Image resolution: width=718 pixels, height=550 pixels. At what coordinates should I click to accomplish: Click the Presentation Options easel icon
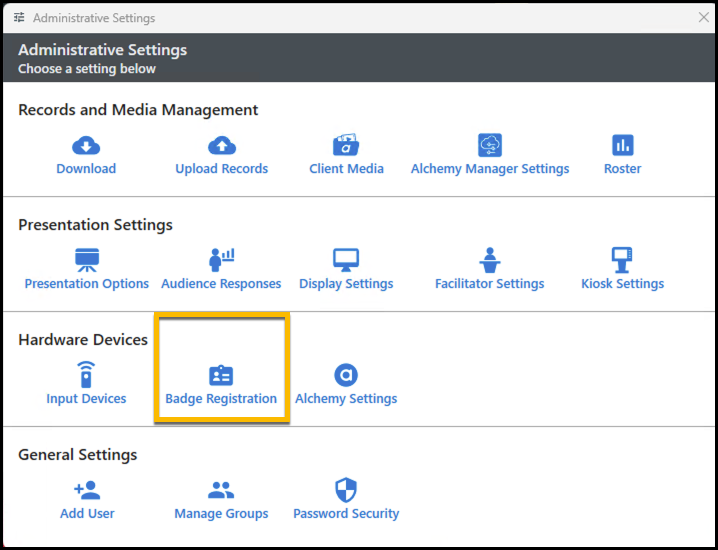(87, 260)
